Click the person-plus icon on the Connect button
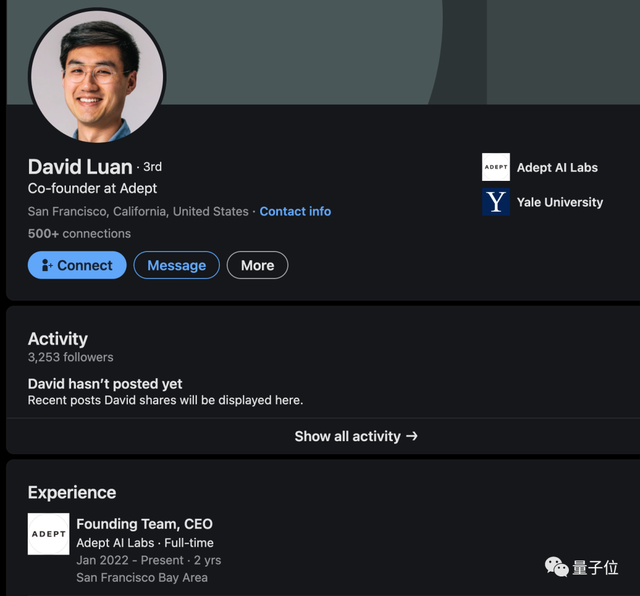Viewport: 640px width, 596px height. coord(46,265)
